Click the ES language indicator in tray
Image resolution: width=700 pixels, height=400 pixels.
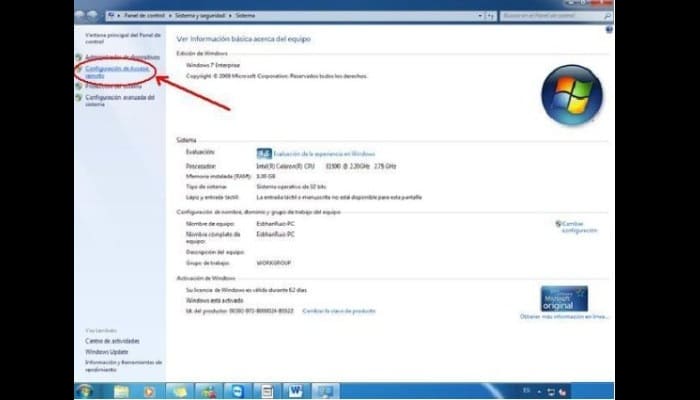coord(526,391)
